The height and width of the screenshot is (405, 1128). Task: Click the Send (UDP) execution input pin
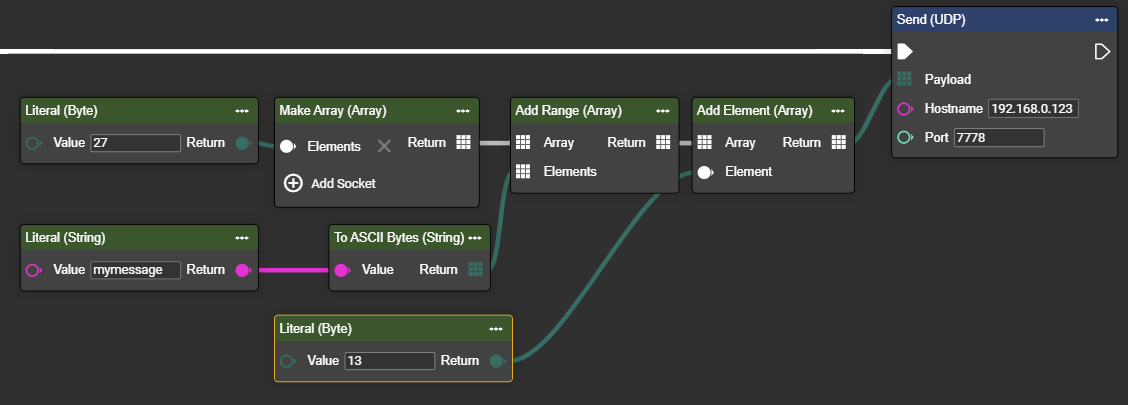[x=904, y=51]
